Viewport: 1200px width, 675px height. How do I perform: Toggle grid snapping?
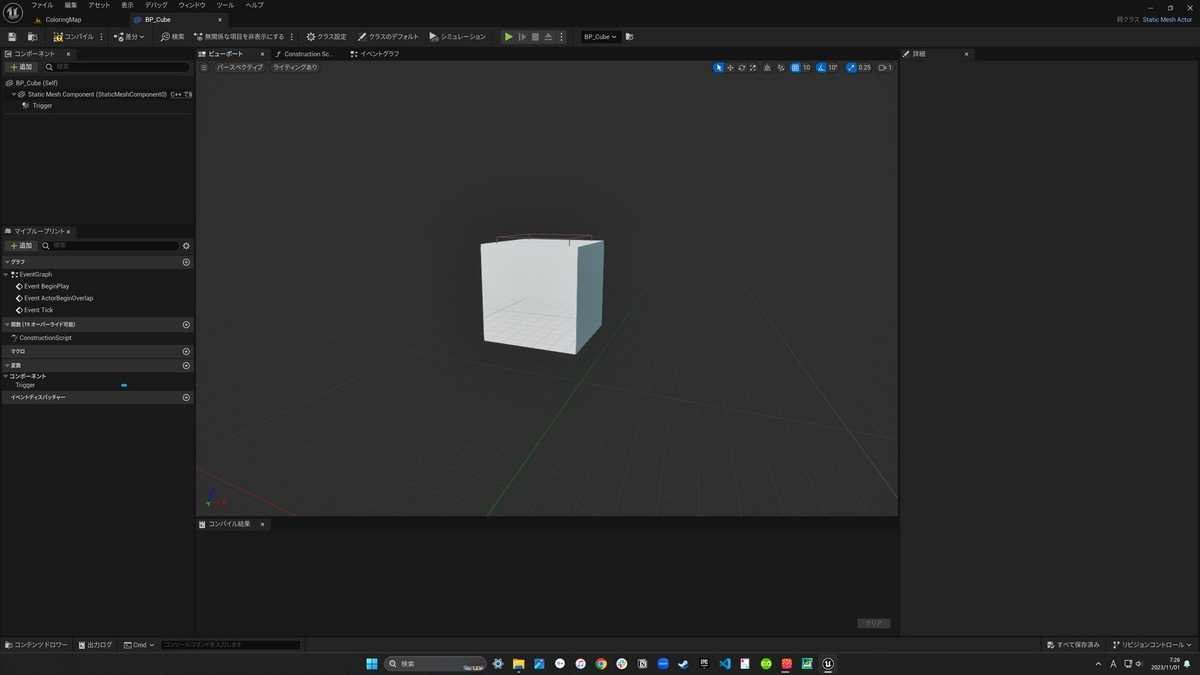pos(795,67)
